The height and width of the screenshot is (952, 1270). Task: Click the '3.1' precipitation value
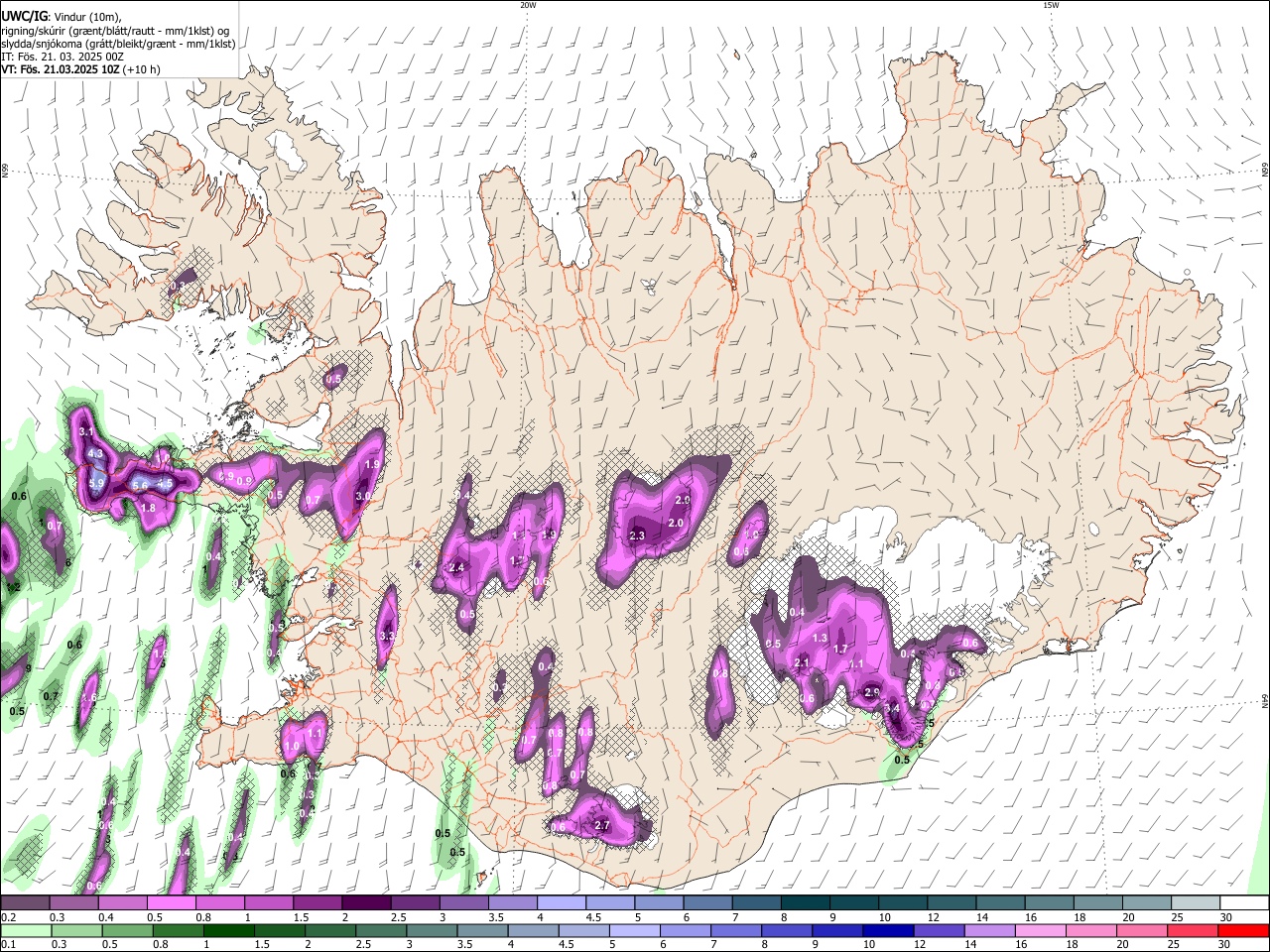pyautogui.click(x=86, y=431)
